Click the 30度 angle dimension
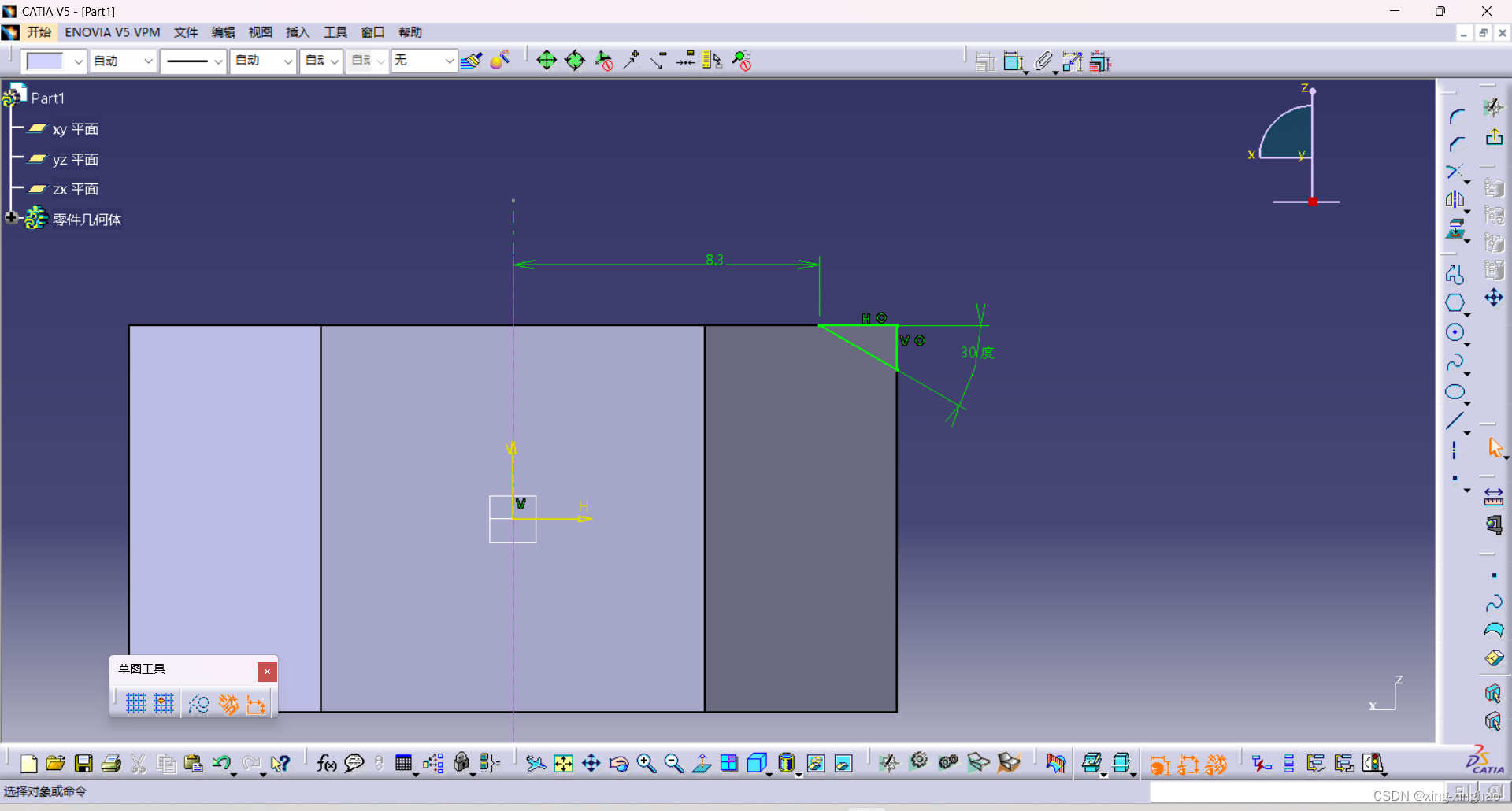Screen dimensions: 1512x811 [976, 353]
